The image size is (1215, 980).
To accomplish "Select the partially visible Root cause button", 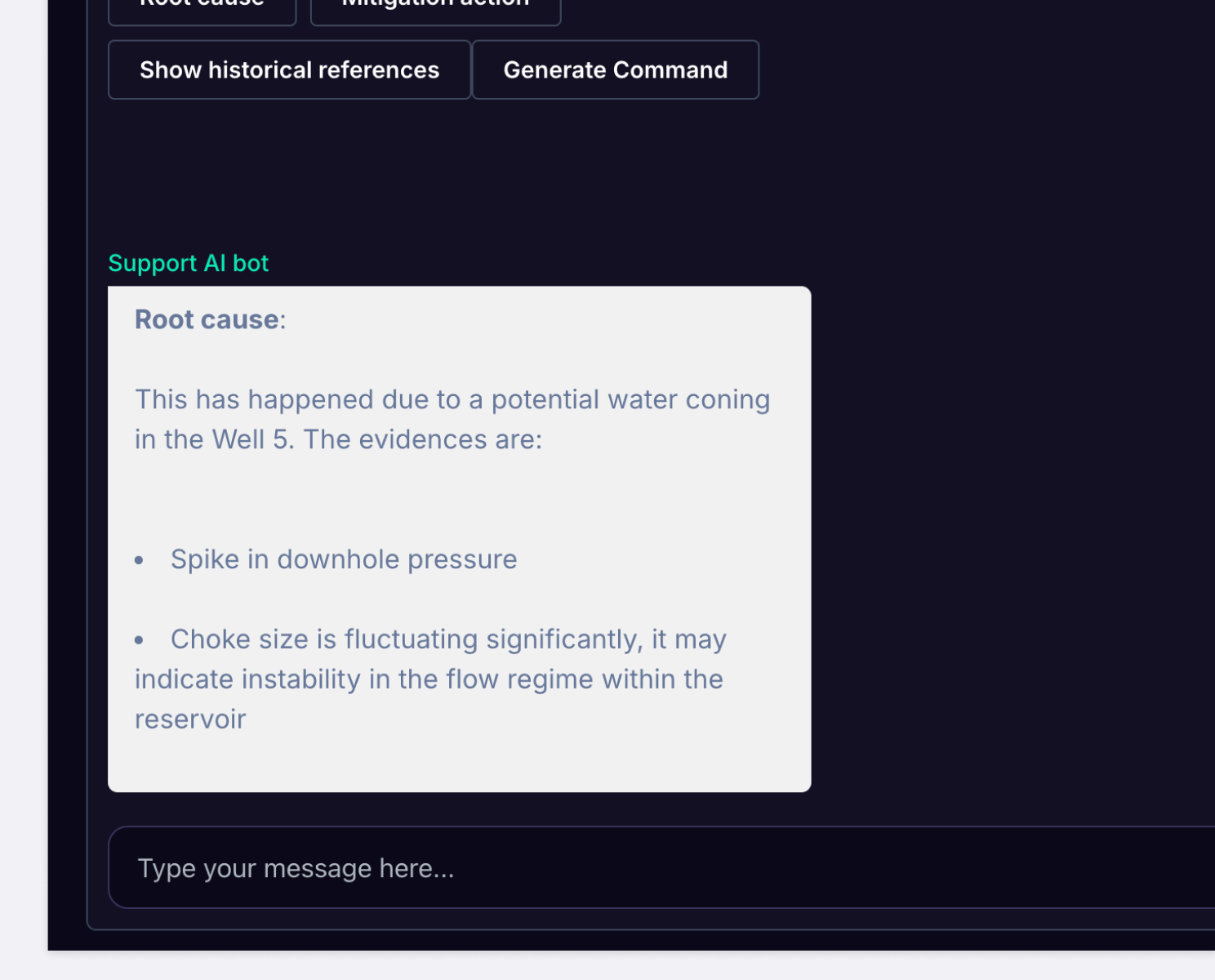I will (202, 10).
